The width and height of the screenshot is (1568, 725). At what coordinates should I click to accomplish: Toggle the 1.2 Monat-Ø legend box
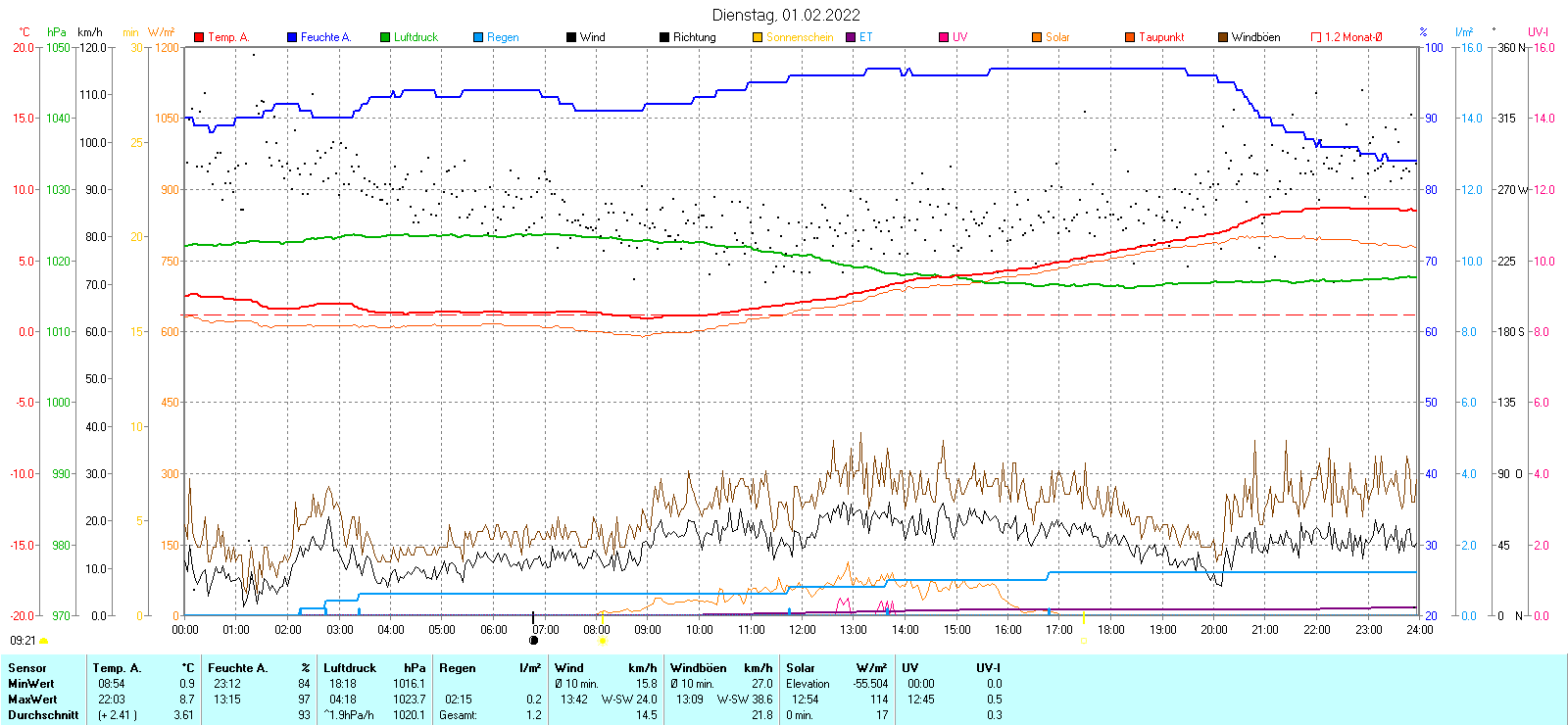point(1316,37)
